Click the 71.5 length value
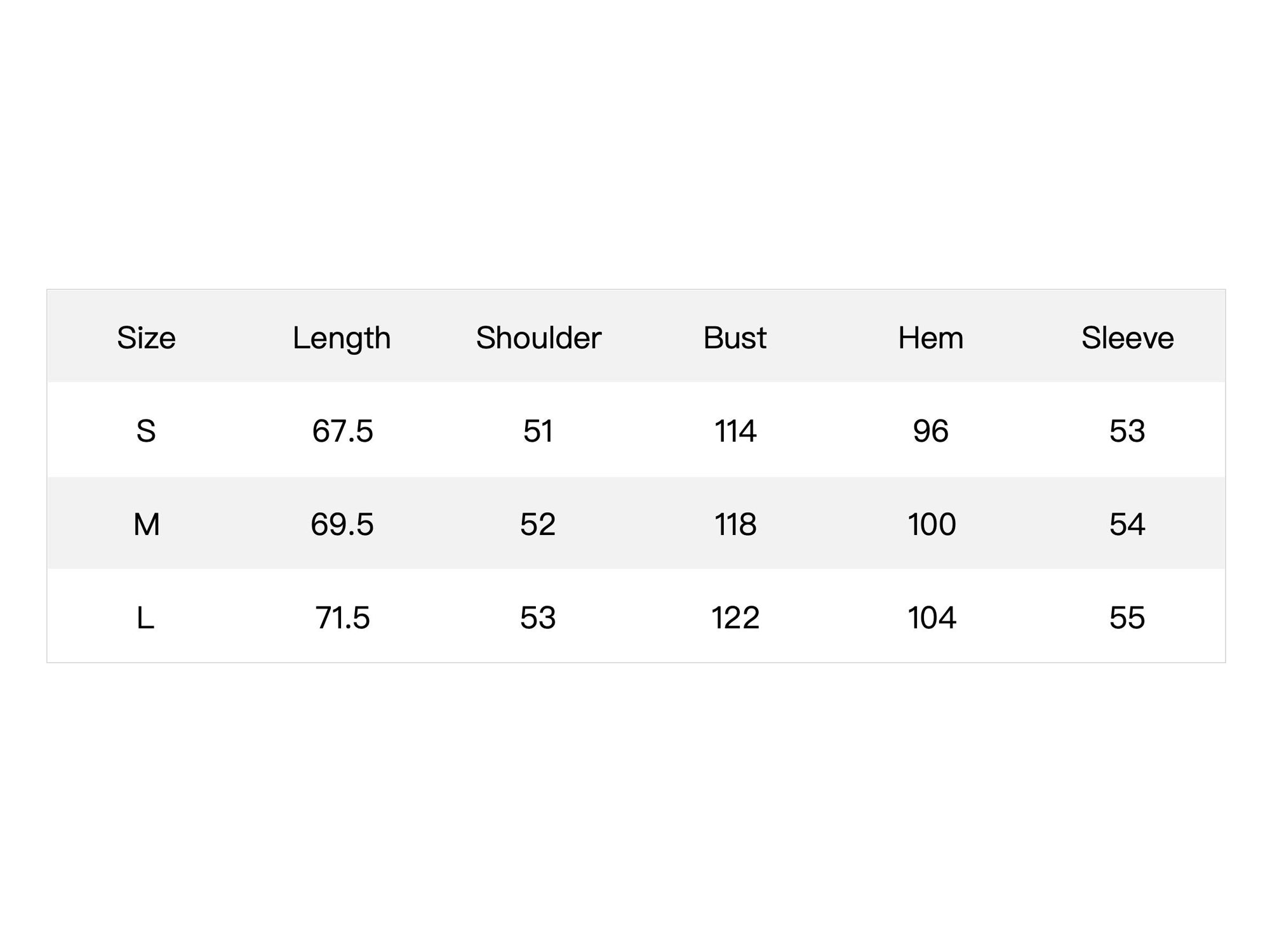Screen dimensions: 1270x952 (342, 618)
